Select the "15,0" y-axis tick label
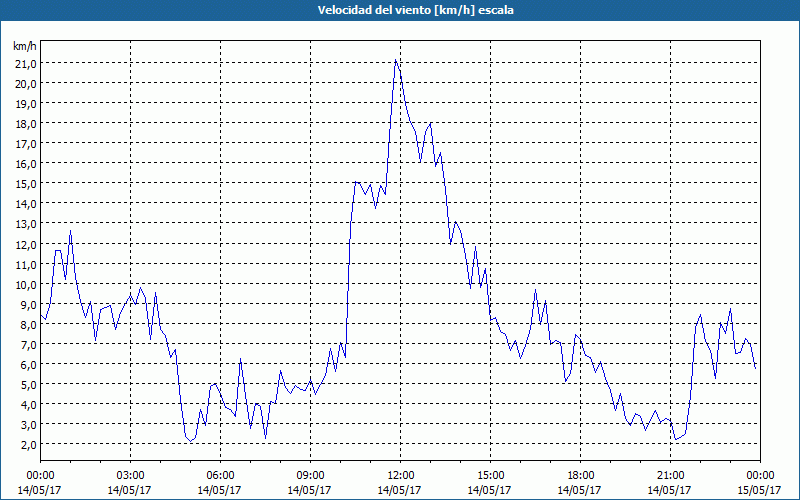Viewport: 800px width, 500px height. (27, 184)
